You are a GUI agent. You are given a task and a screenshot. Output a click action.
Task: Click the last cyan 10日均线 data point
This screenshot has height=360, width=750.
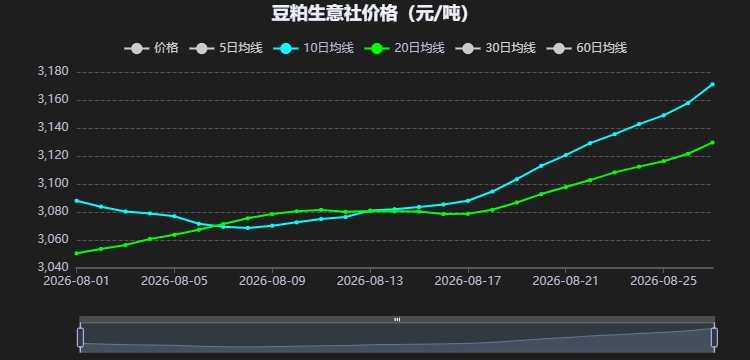point(712,84)
